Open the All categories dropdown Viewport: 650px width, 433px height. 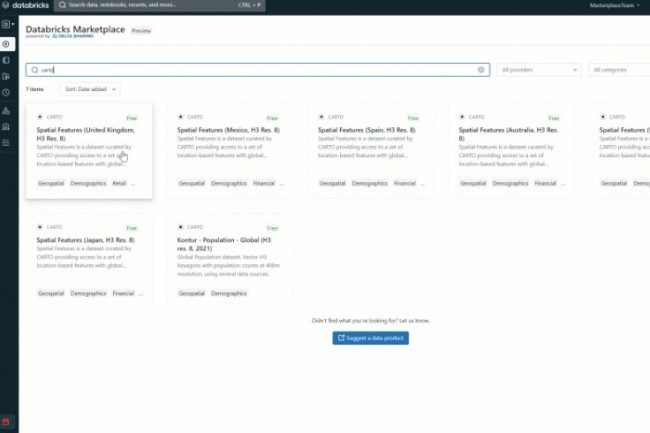click(x=619, y=70)
